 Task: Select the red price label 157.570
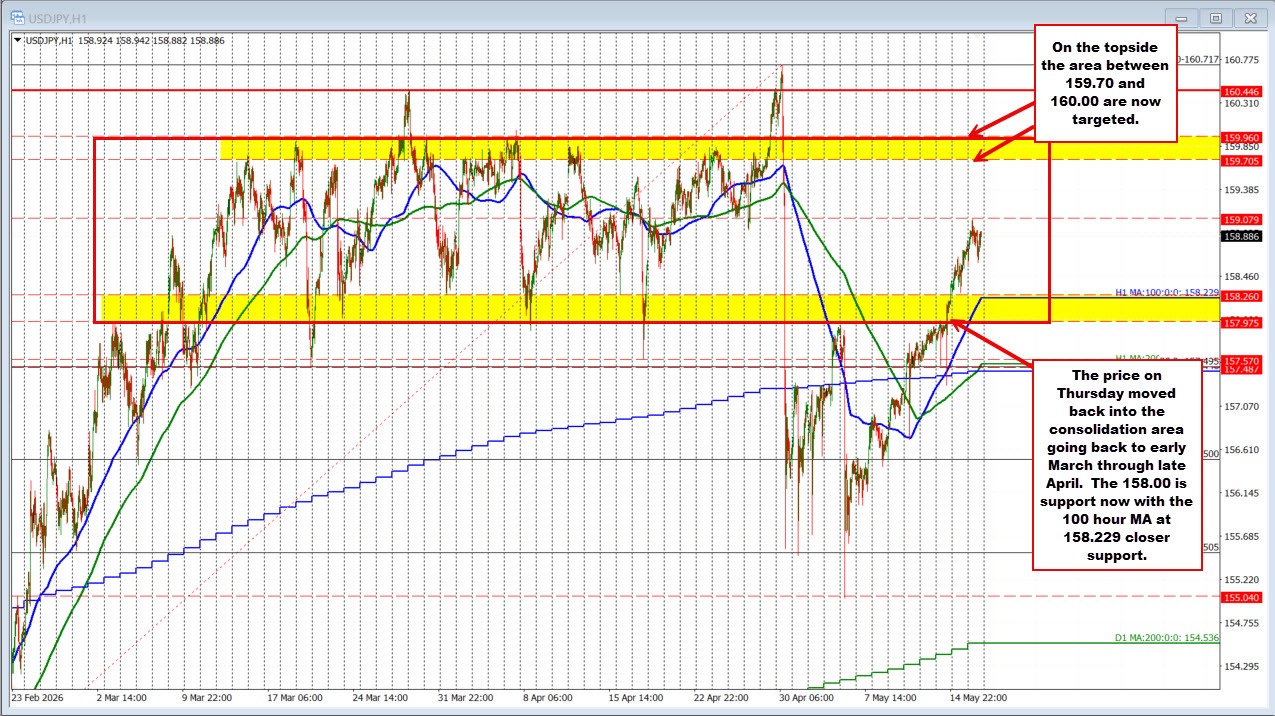pos(1240,360)
